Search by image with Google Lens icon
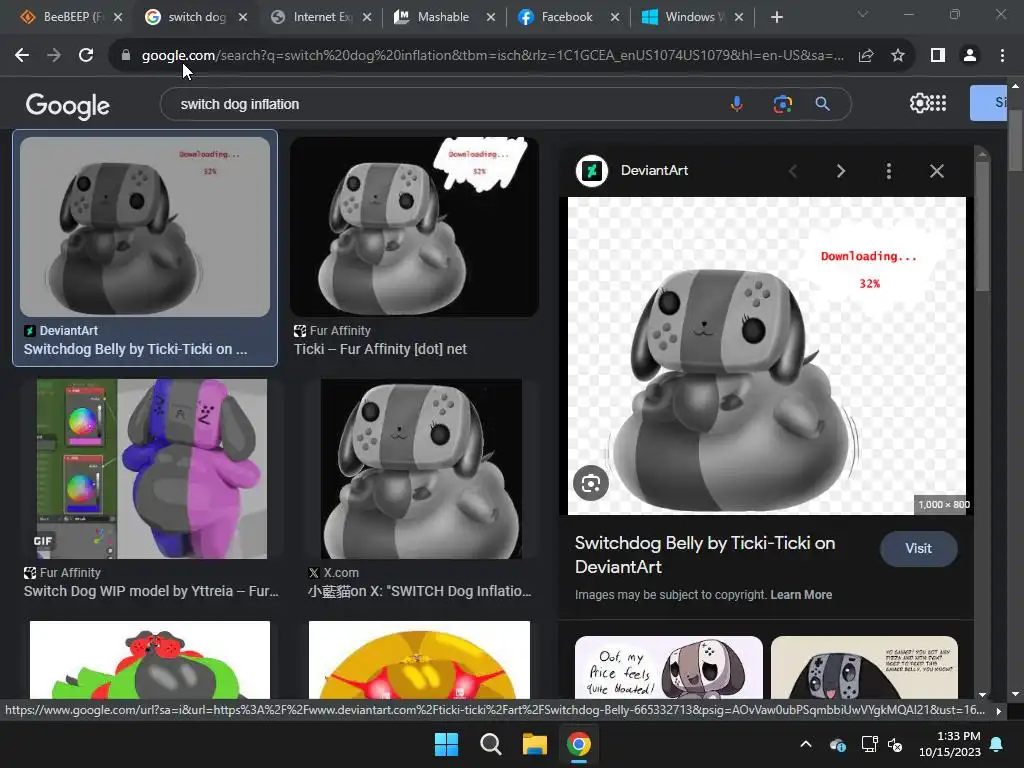 click(x=782, y=104)
